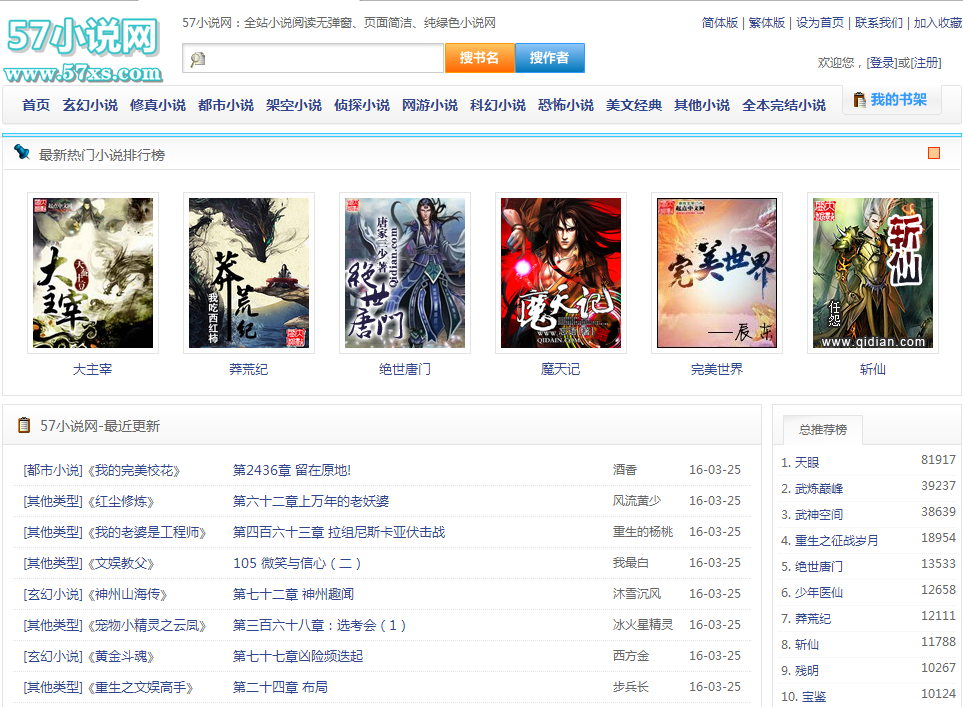Open chapter 第七十七章凶险频迭起
This screenshot has height=707, width=963.
[298, 656]
